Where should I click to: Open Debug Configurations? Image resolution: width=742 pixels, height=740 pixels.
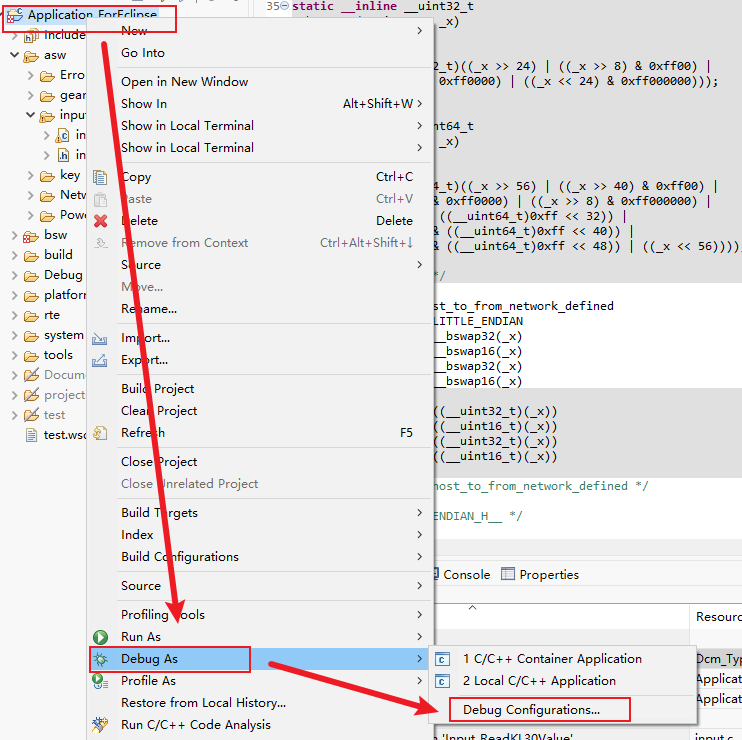tap(563, 710)
